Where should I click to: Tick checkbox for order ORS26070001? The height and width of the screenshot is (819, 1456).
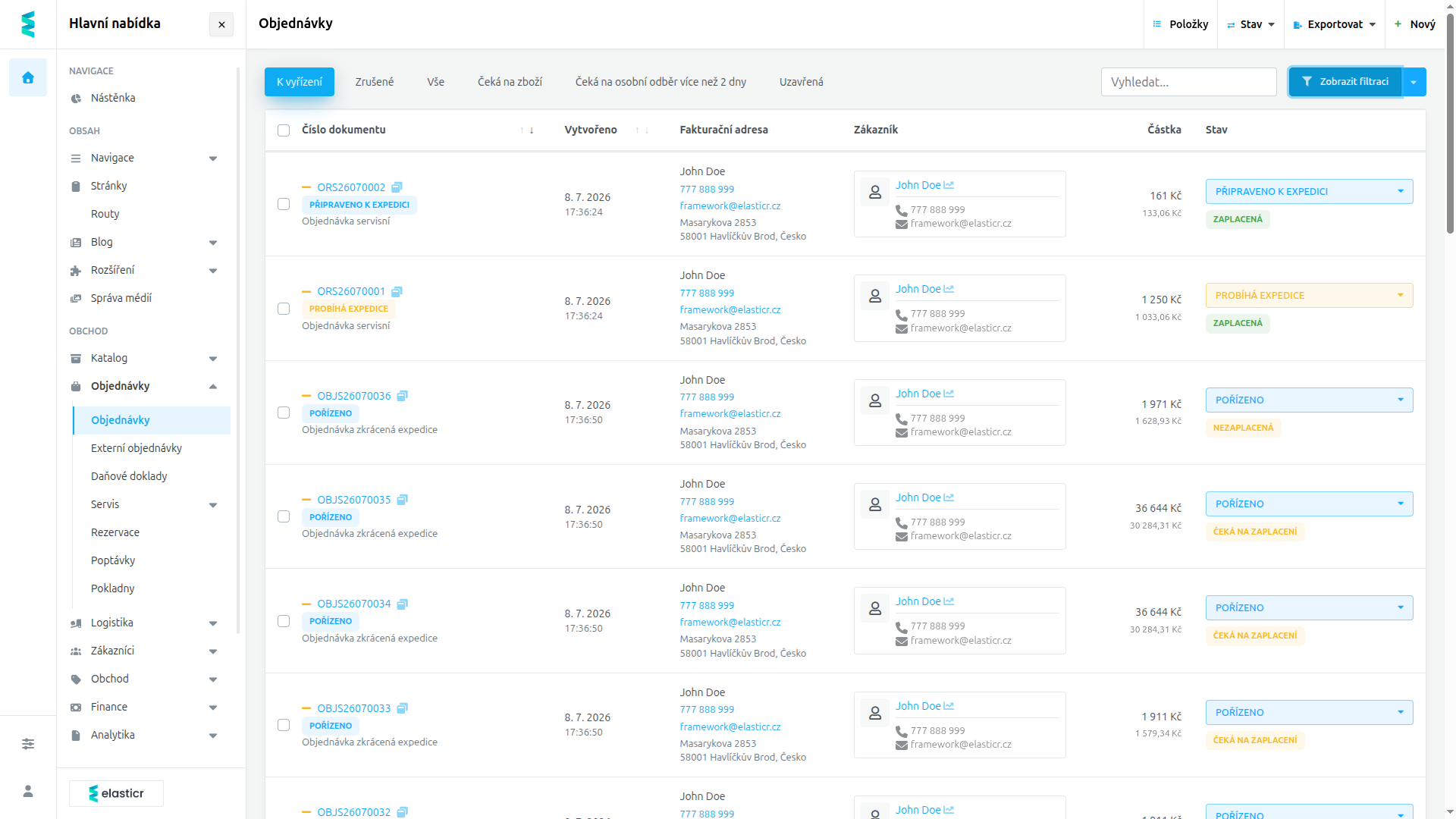pyautogui.click(x=284, y=309)
